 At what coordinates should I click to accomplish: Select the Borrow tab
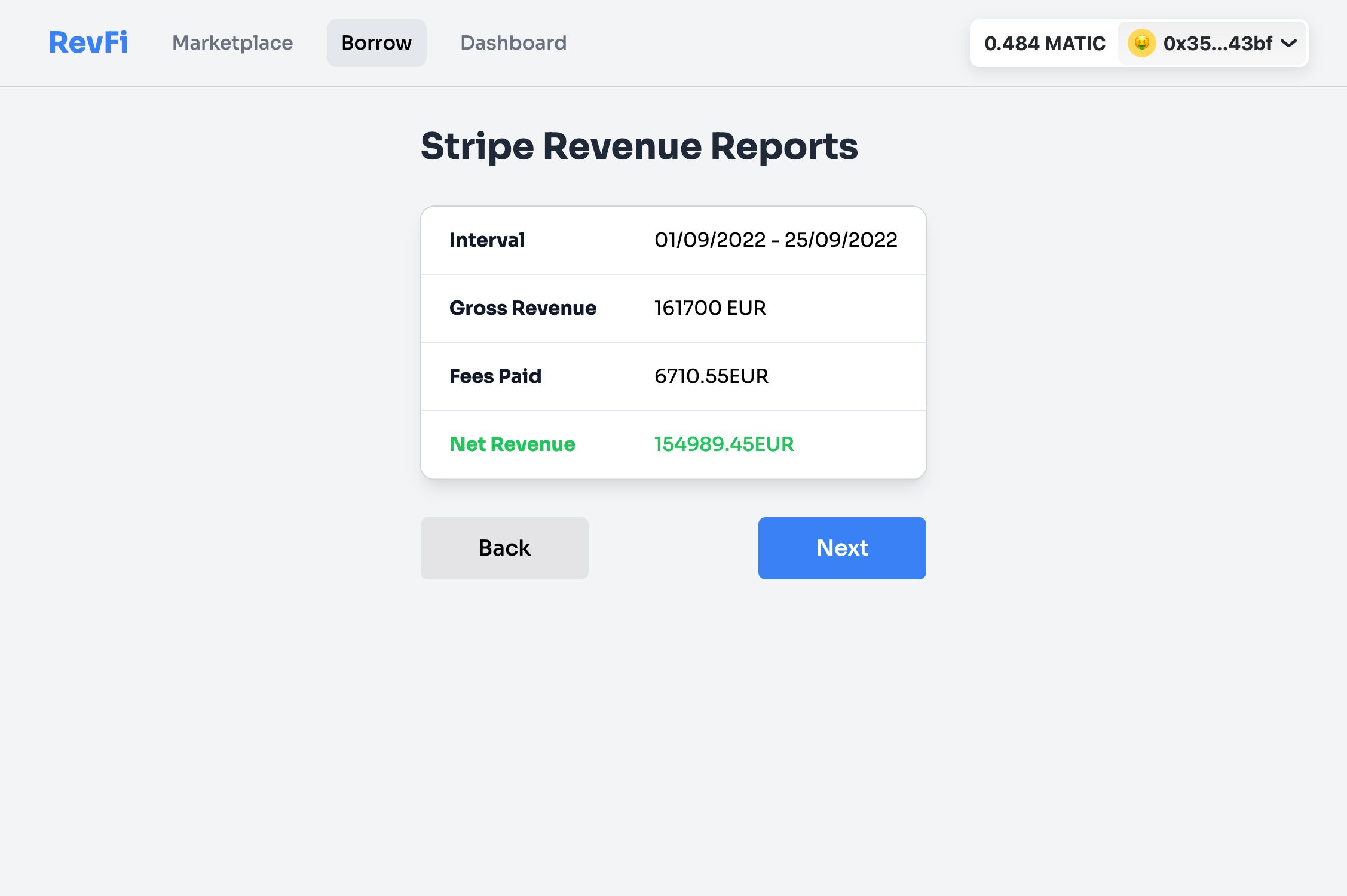pyautogui.click(x=376, y=43)
